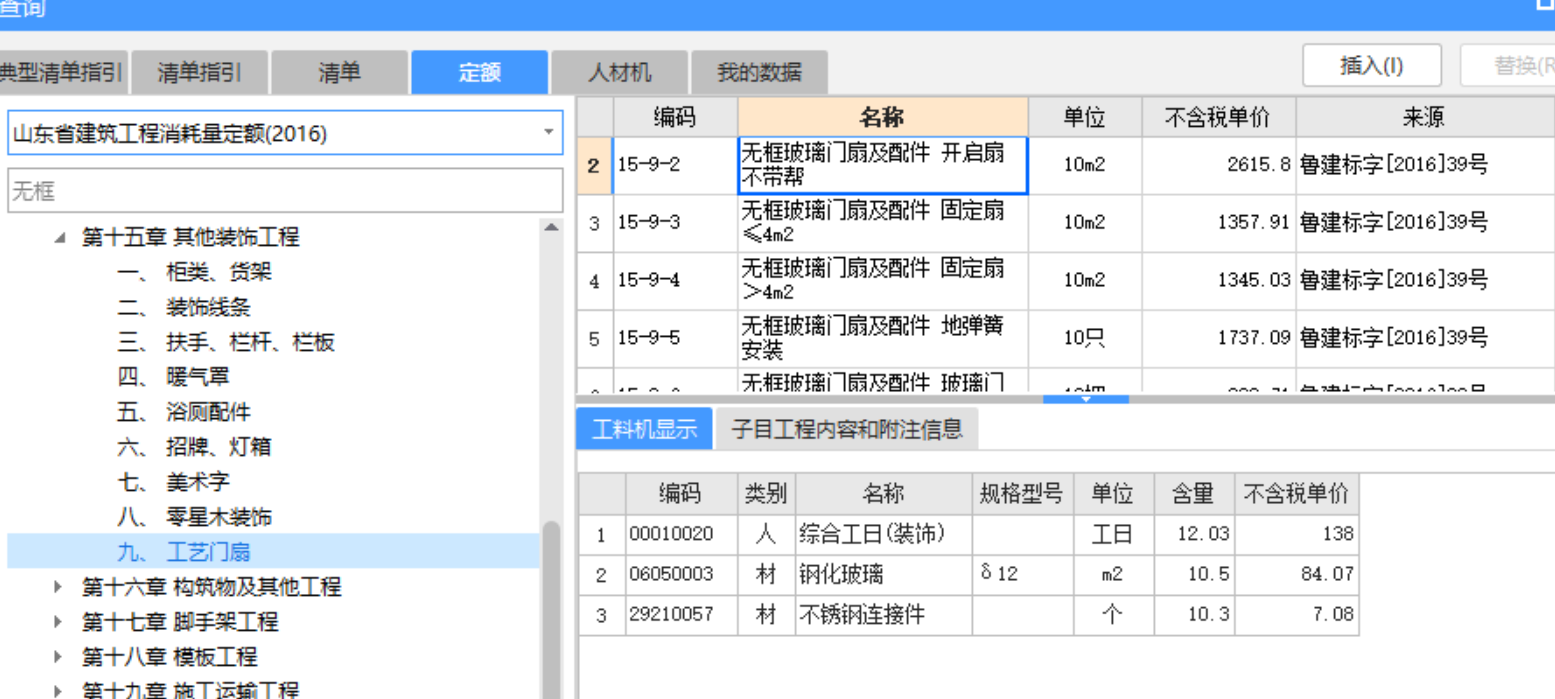The height and width of the screenshot is (699, 1555).
Task: Click the 不含税单价 header in upper table
Action: tap(1218, 117)
